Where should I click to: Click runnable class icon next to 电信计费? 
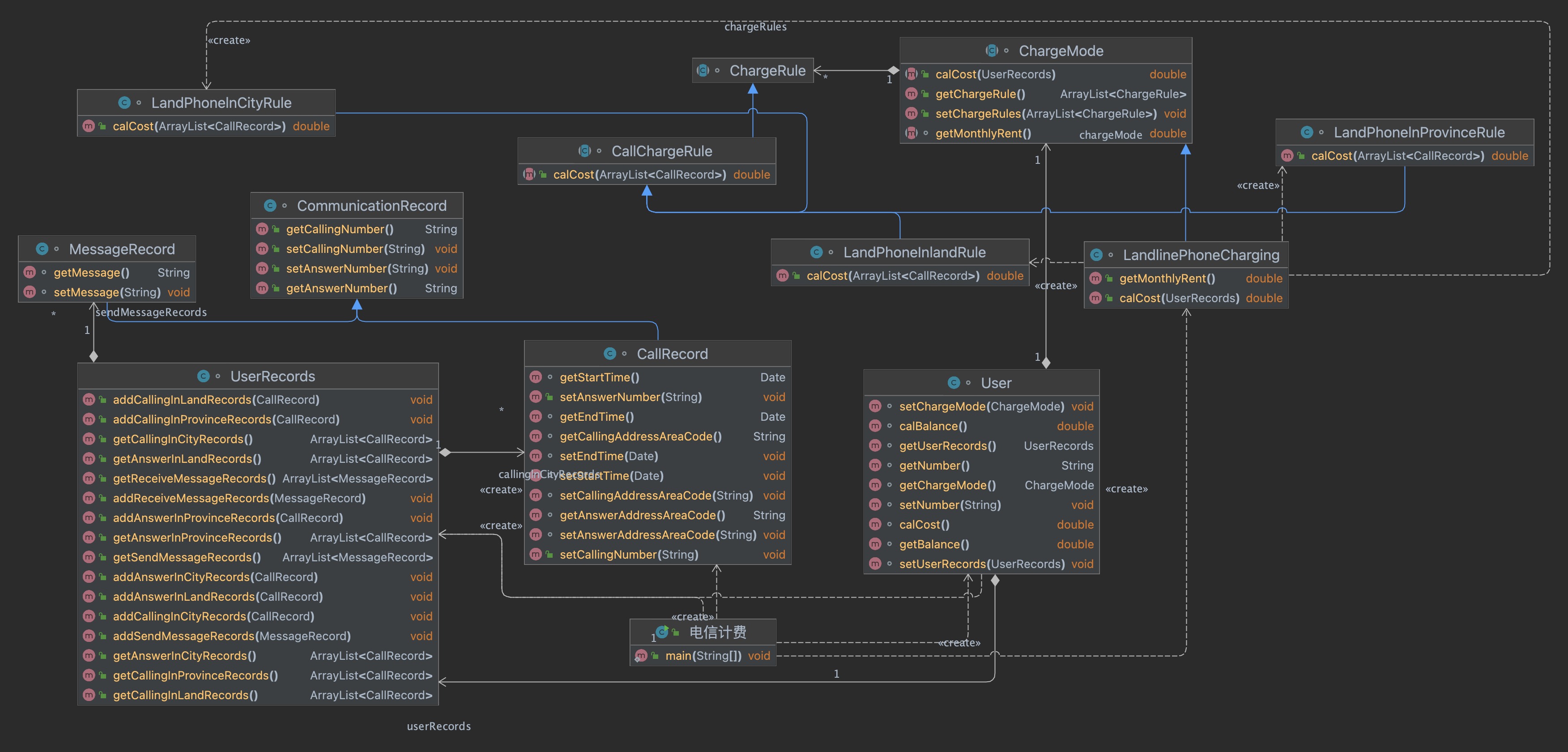[662, 632]
